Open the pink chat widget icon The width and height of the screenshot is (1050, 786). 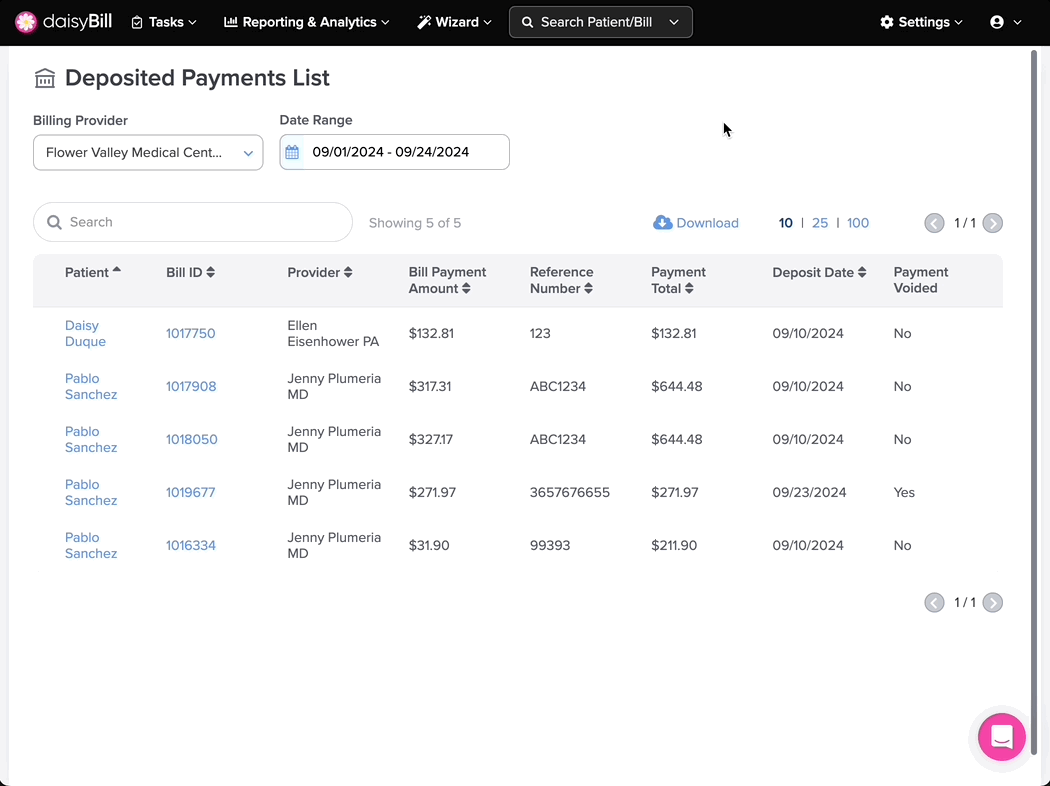click(x=1001, y=737)
